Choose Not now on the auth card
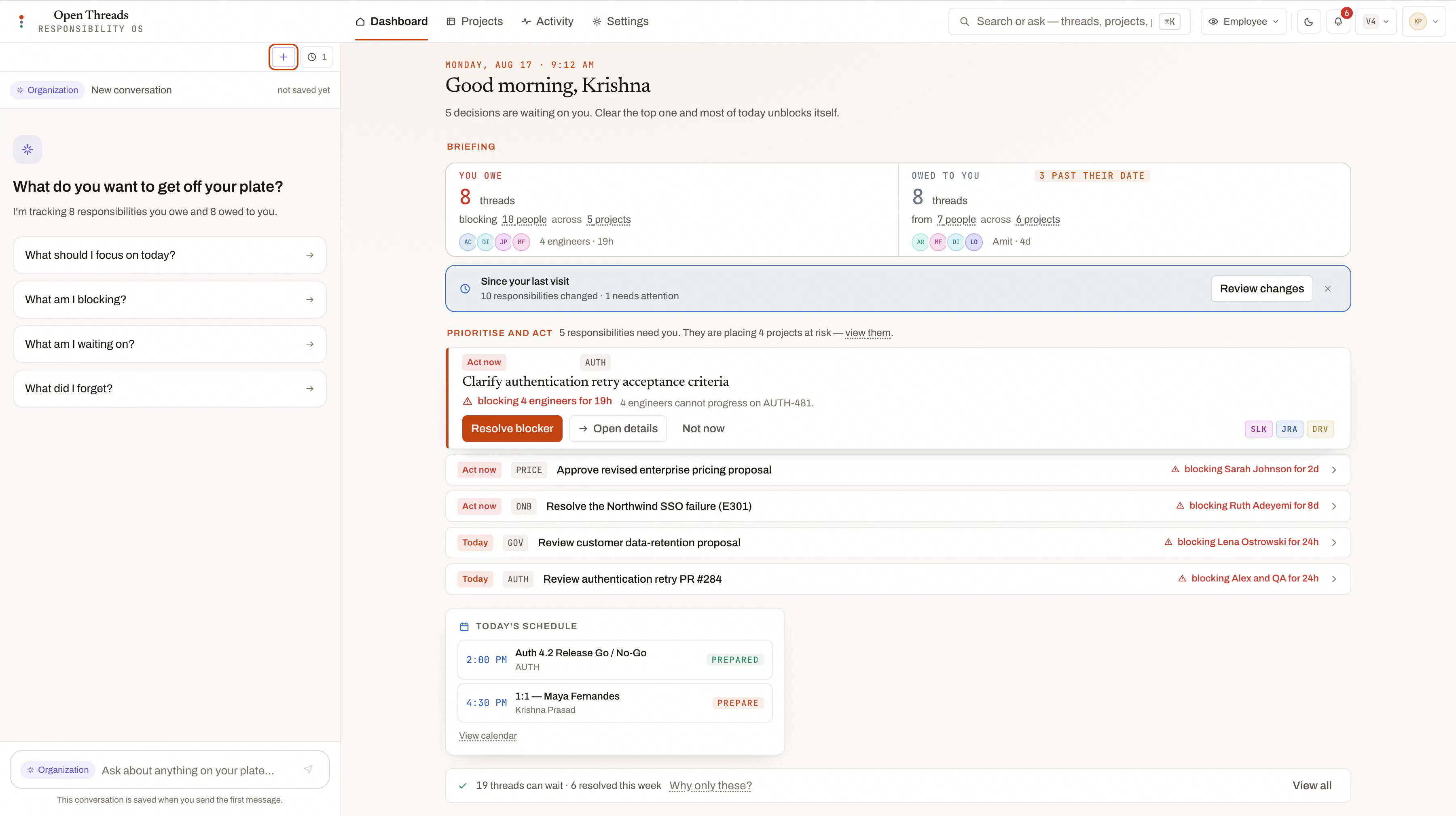The height and width of the screenshot is (816, 1456). (703, 429)
